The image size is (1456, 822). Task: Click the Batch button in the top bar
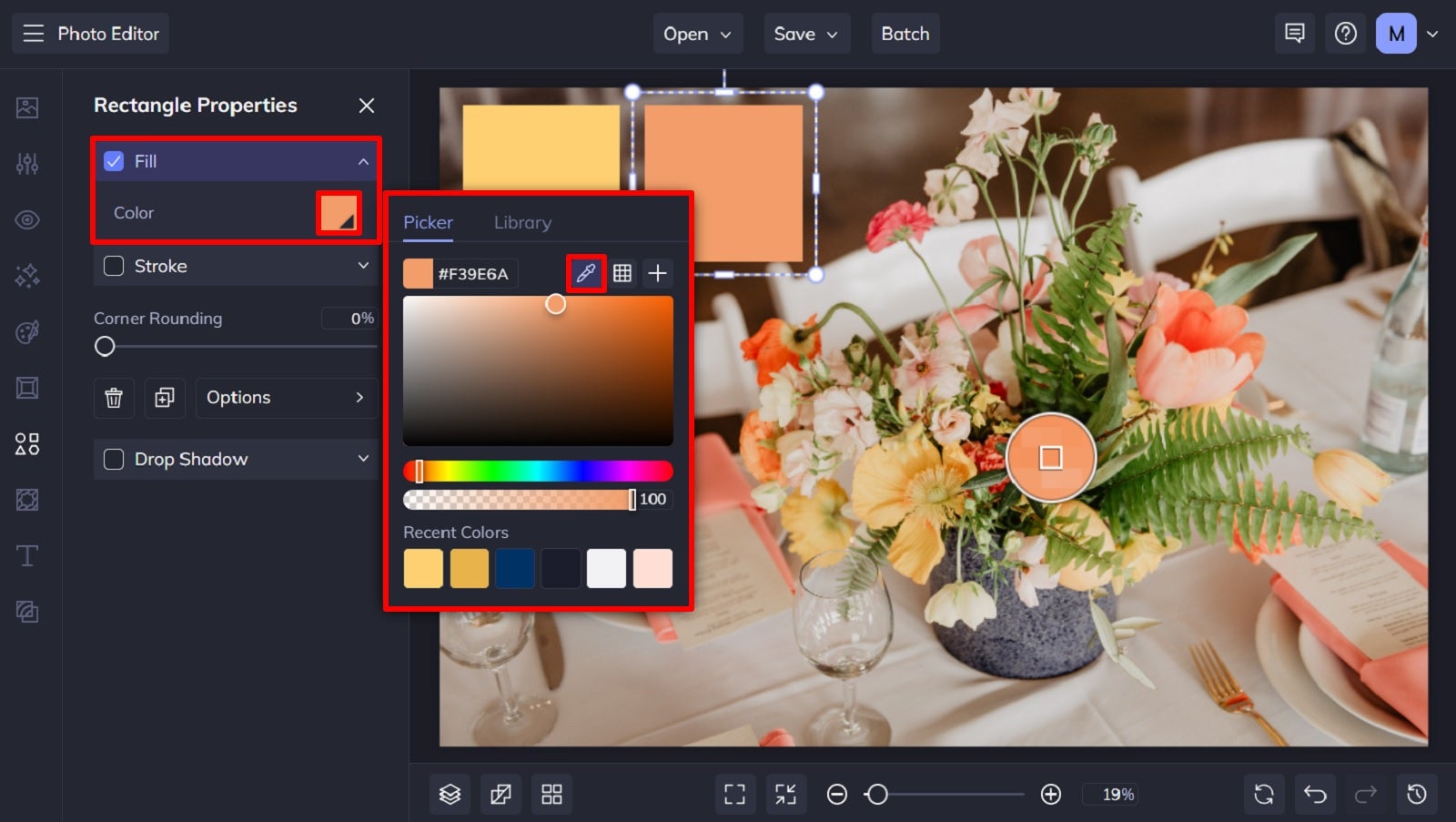(905, 34)
